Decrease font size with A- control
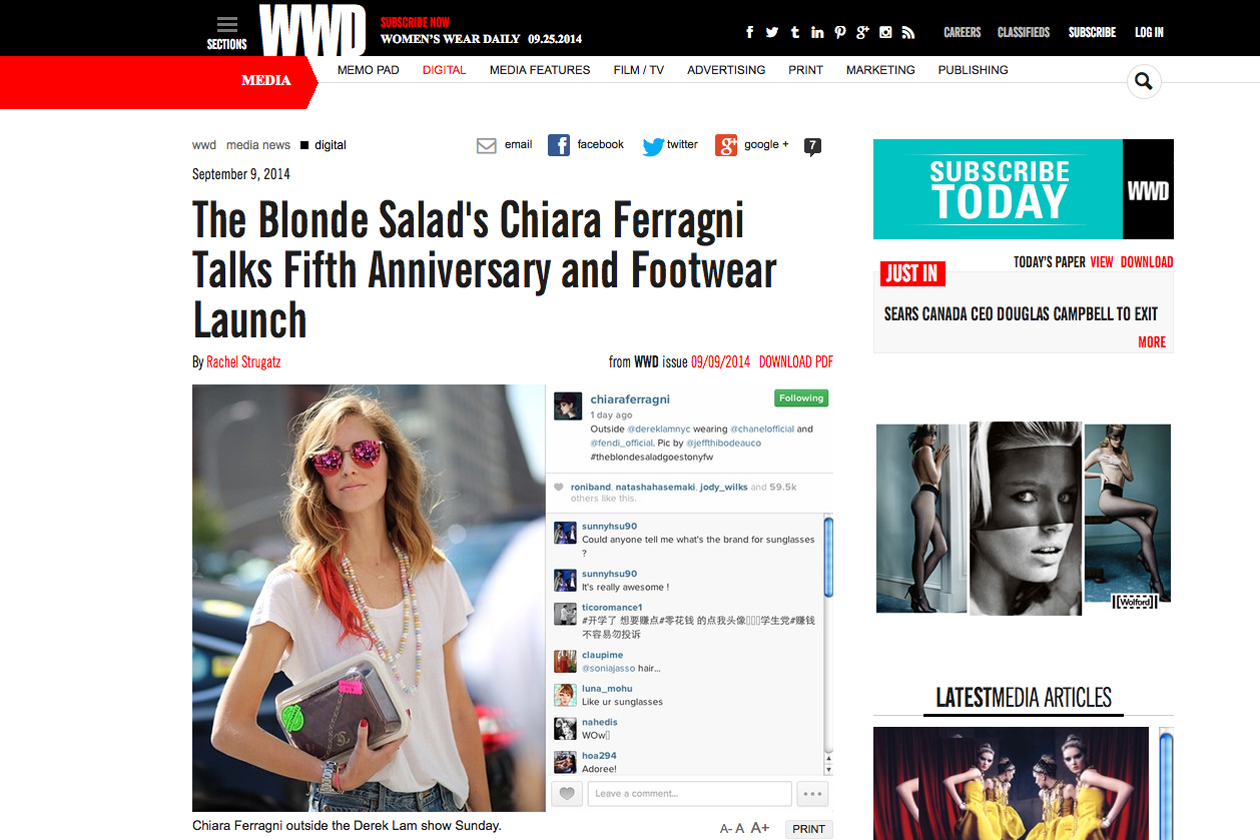 (726, 829)
